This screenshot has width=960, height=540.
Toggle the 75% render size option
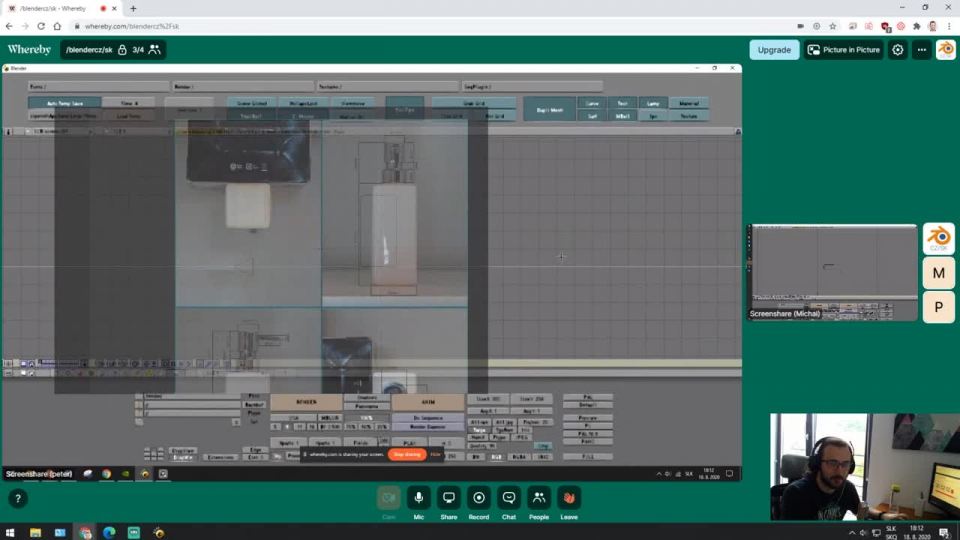(x=351, y=427)
